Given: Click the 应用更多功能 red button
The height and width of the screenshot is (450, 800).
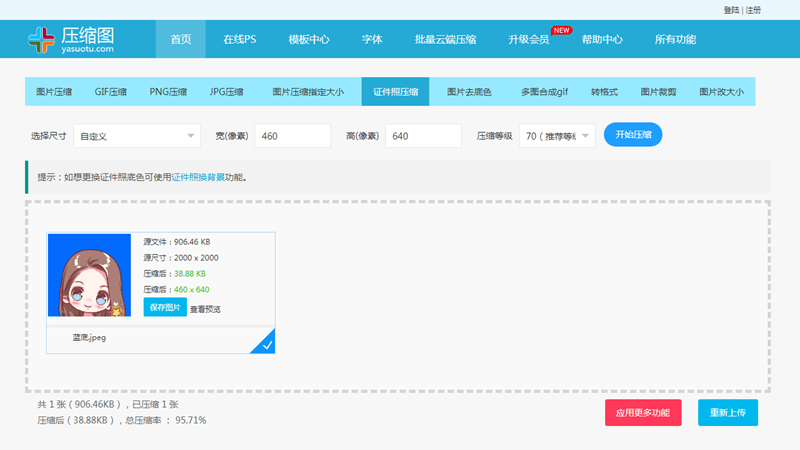Looking at the screenshot, I should click(x=643, y=413).
